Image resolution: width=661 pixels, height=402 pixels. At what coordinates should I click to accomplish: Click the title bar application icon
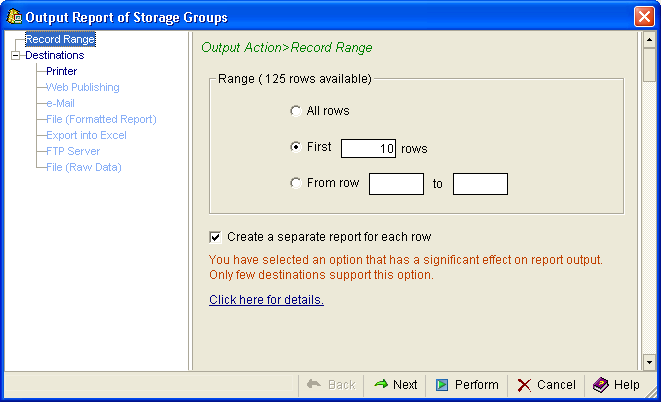coord(14,17)
